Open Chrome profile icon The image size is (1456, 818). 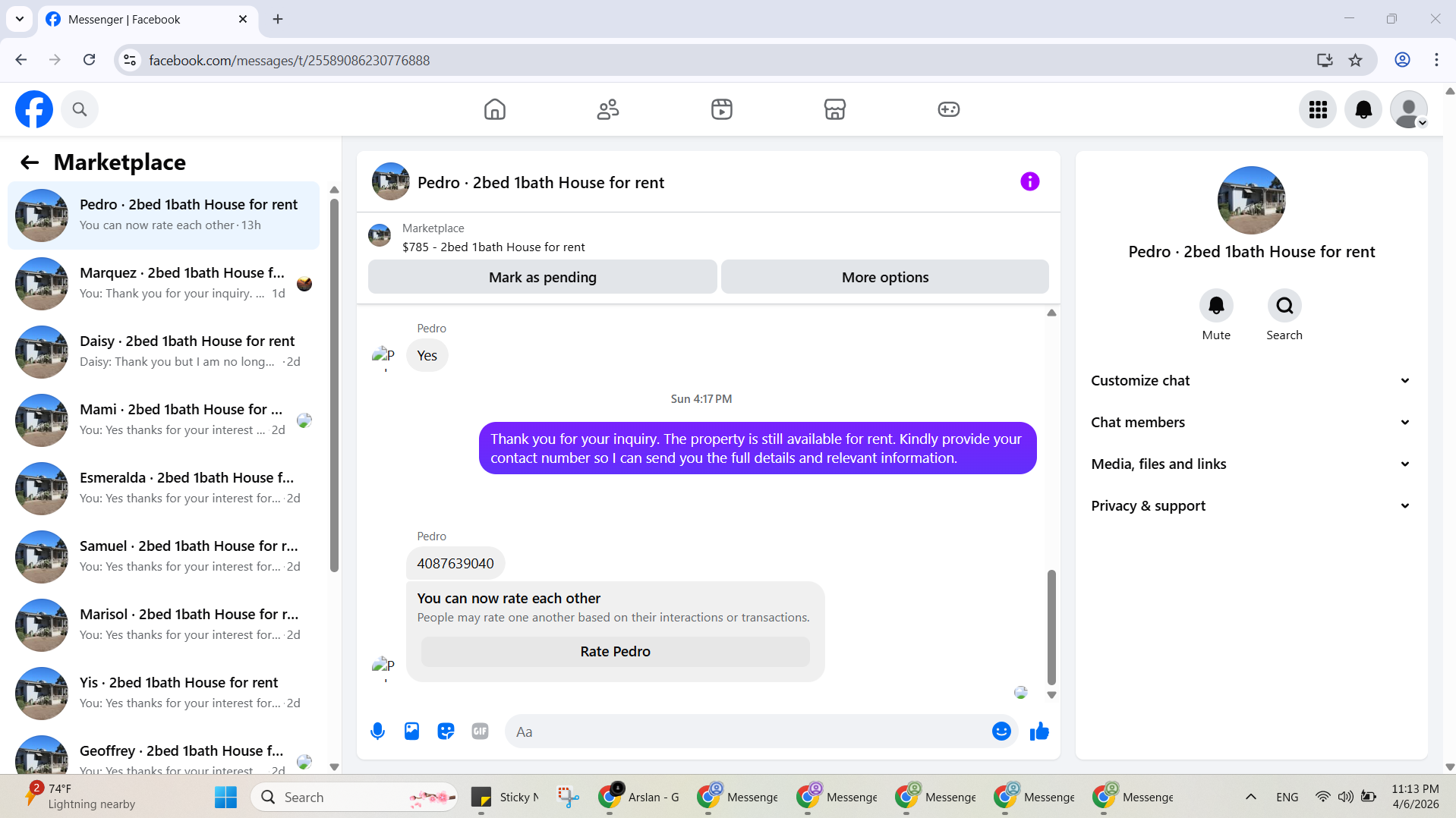tap(1402, 60)
